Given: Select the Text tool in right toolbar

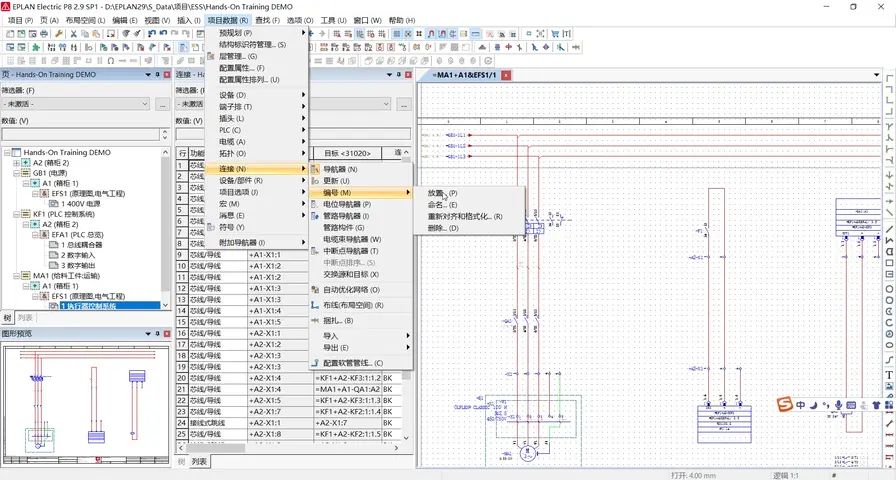Looking at the screenshot, I should (890, 375).
